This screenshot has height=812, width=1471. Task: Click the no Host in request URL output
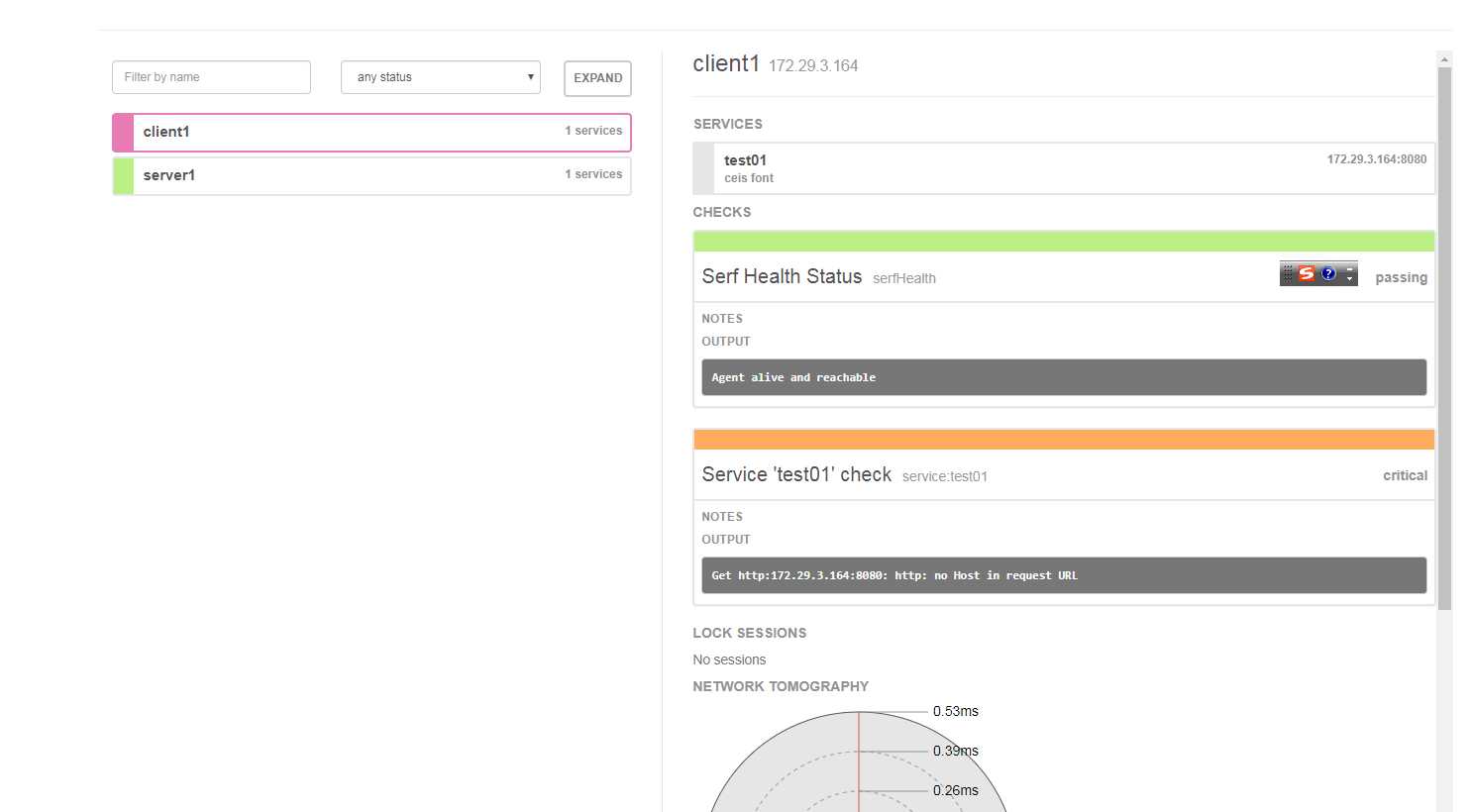(1064, 575)
